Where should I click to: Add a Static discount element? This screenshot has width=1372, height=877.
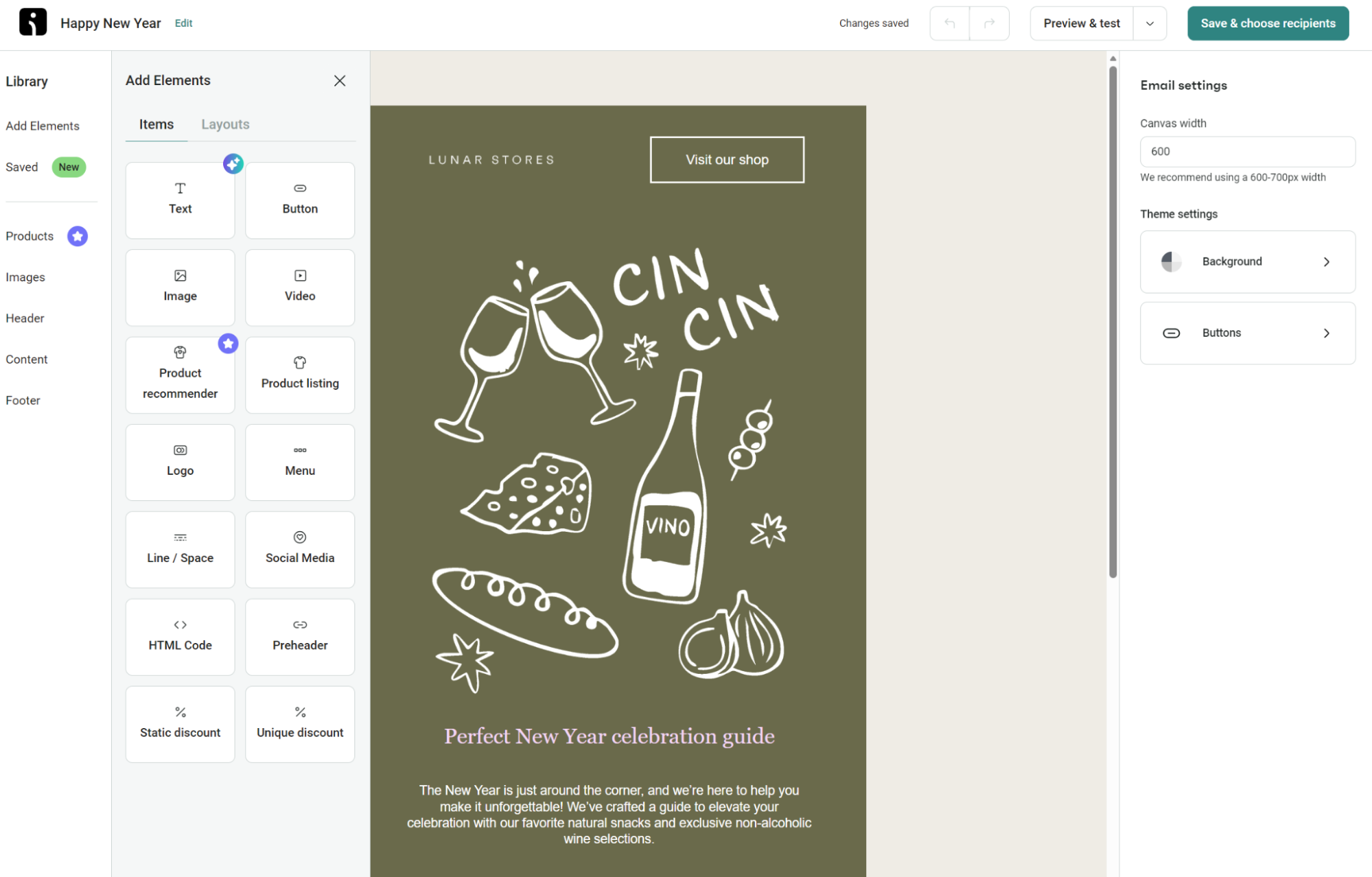[x=180, y=723]
